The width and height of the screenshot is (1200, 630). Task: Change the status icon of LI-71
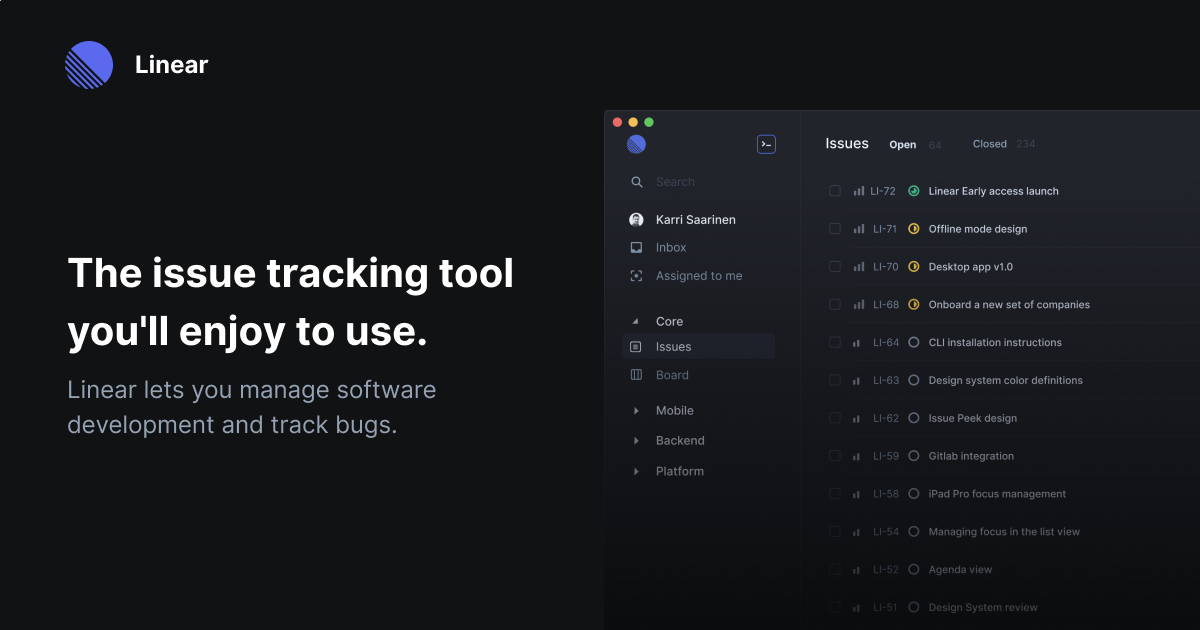pyautogui.click(x=913, y=229)
